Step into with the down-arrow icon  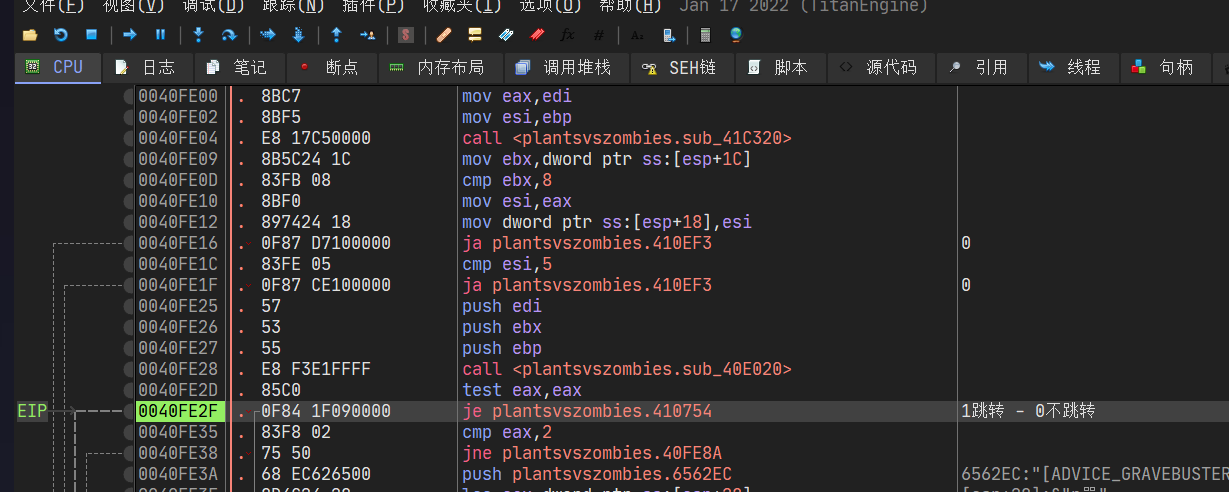(x=198, y=35)
